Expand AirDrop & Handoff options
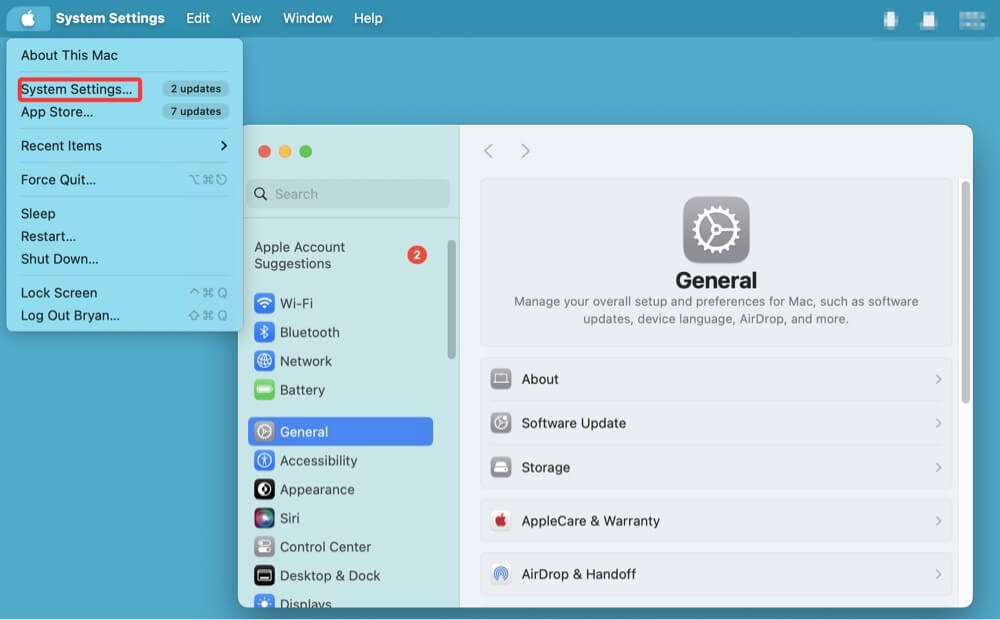 pyautogui.click(x=716, y=574)
